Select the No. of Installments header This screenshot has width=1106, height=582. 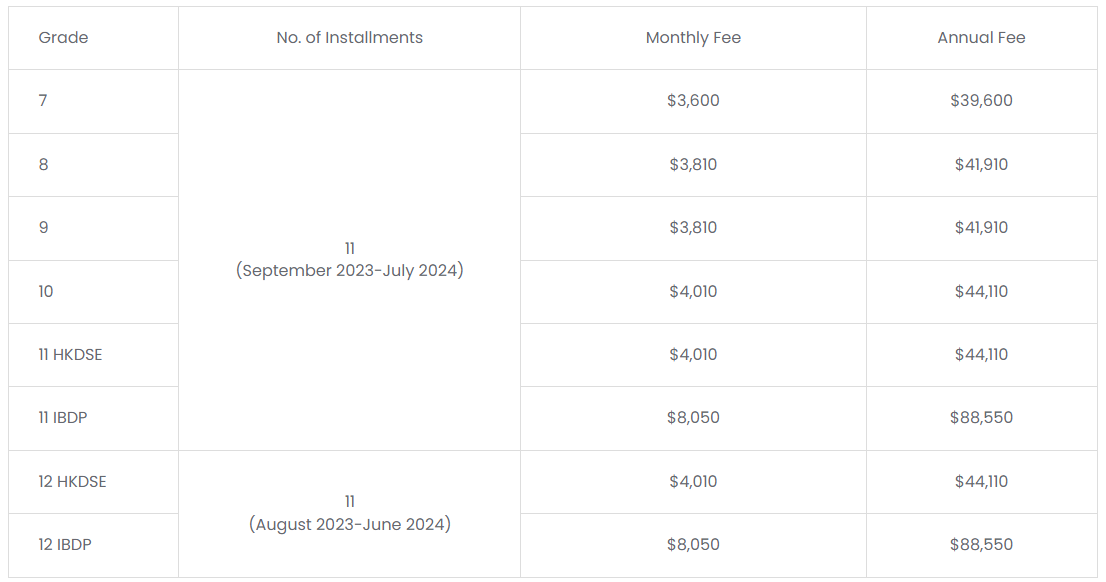tap(350, 38)
